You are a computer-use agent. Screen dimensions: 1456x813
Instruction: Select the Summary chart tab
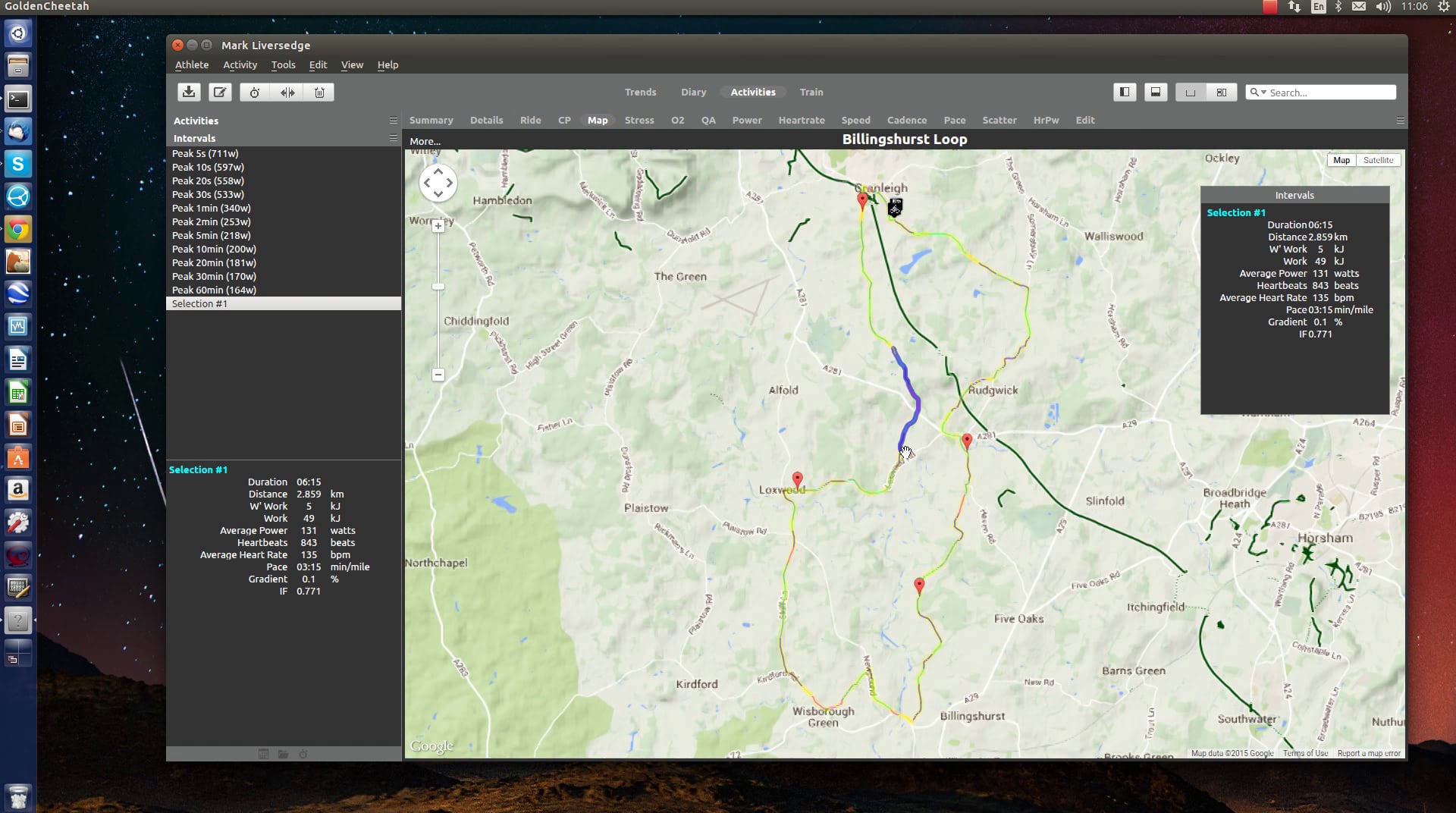431,120
